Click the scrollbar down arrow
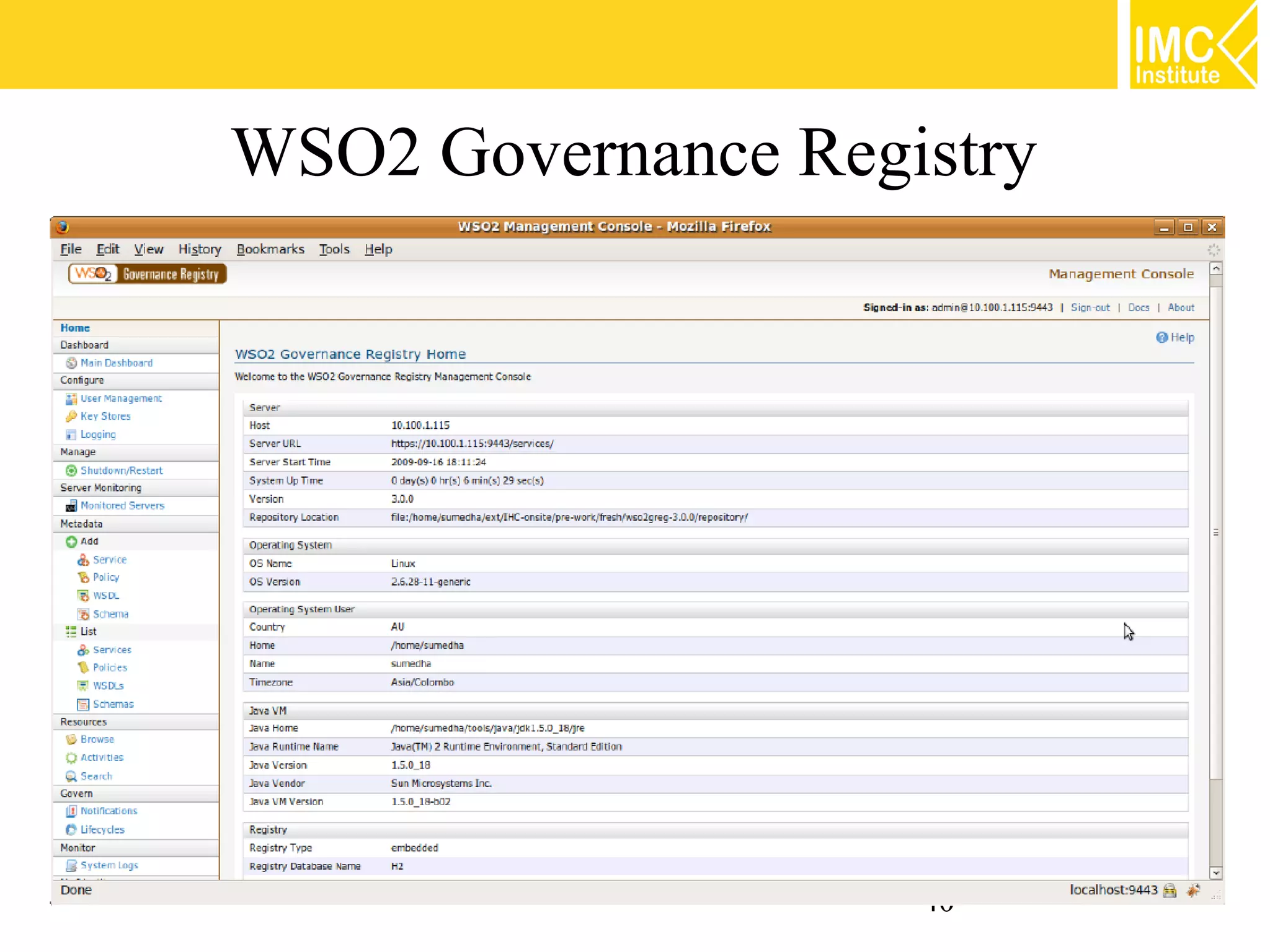 1216,873
